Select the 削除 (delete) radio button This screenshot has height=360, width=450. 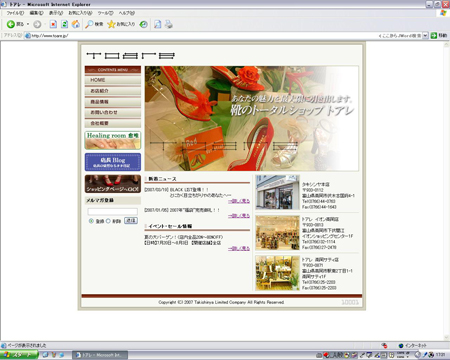(108, 221)
